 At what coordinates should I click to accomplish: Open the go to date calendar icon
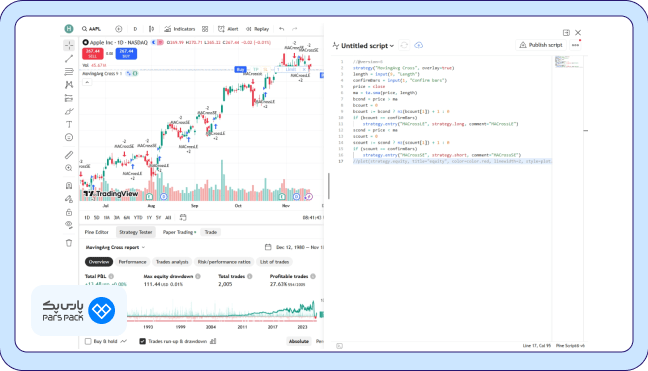[x=183, y=217]
